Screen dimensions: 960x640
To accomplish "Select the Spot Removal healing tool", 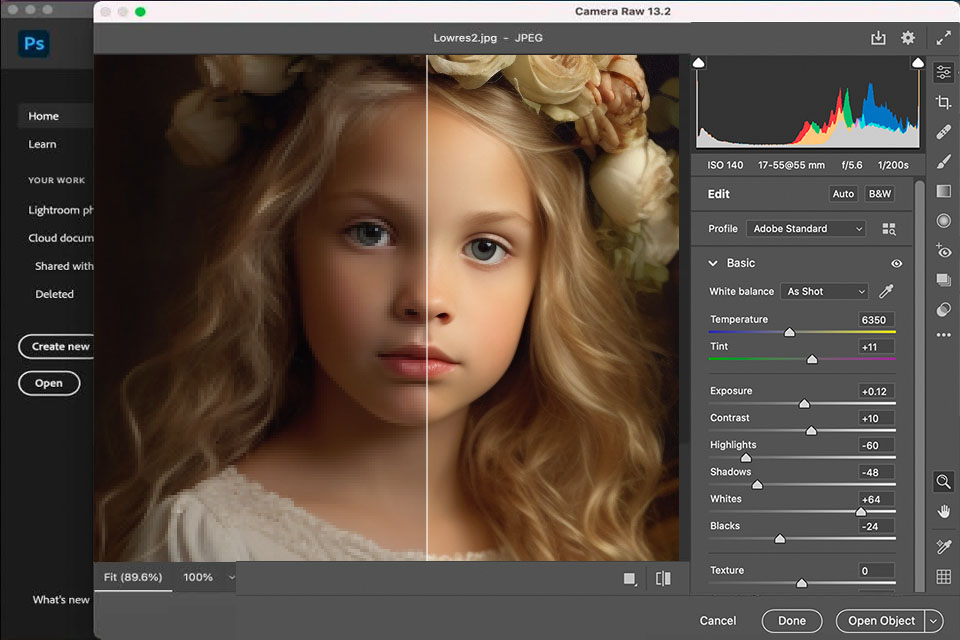I will [943, 132].
